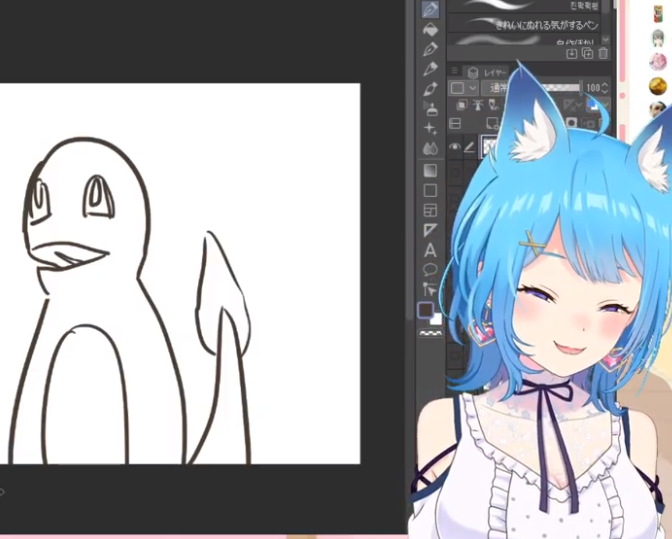This screenshot has width=672, height=539.
Task: Toggle clip to layer below
Action: pos(462,105)
